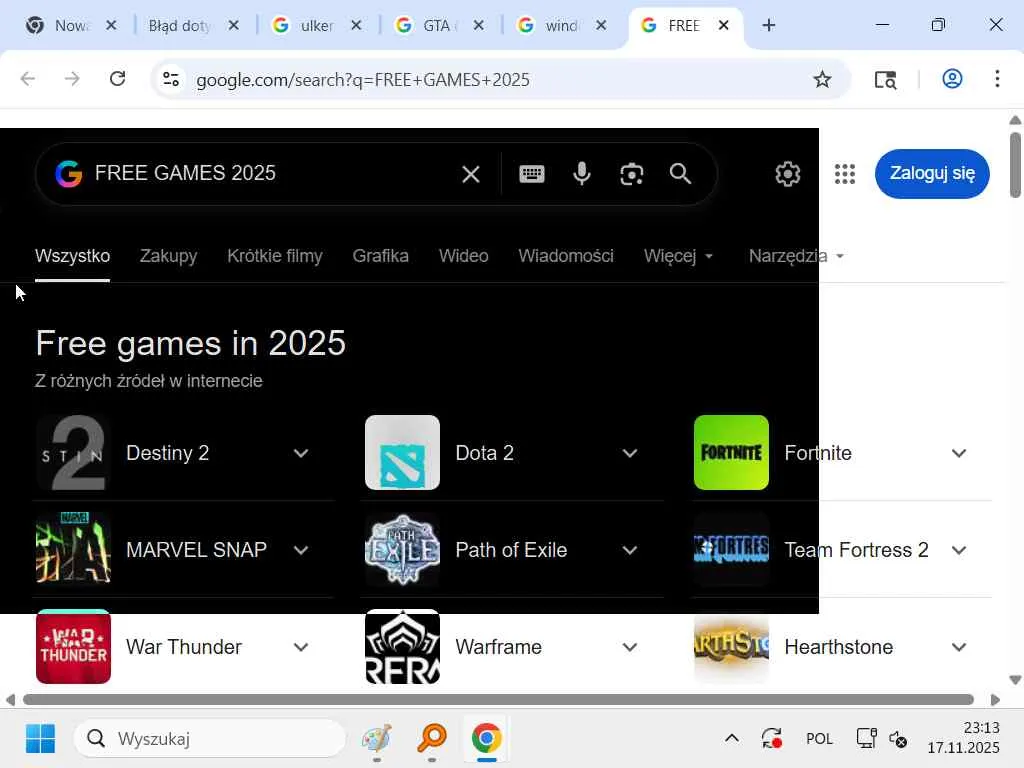Click the vertical scrollbar thumb
Viewport: 1024px width, 768px height.
pos(1015,165)
